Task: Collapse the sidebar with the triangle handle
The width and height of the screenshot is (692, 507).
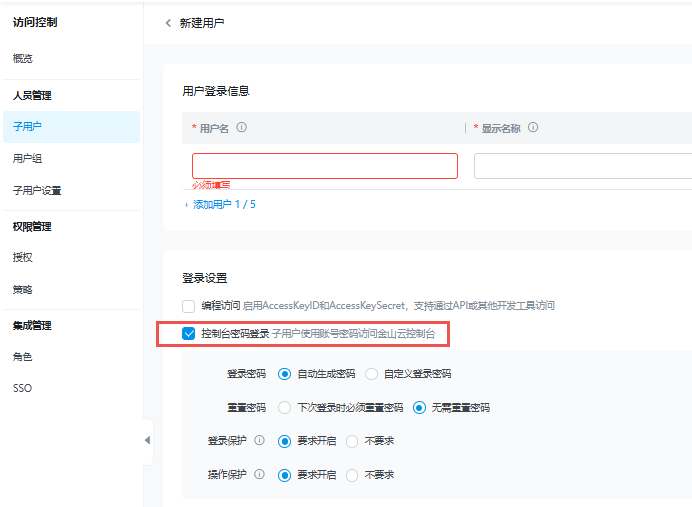Action: tap(147, 440)
